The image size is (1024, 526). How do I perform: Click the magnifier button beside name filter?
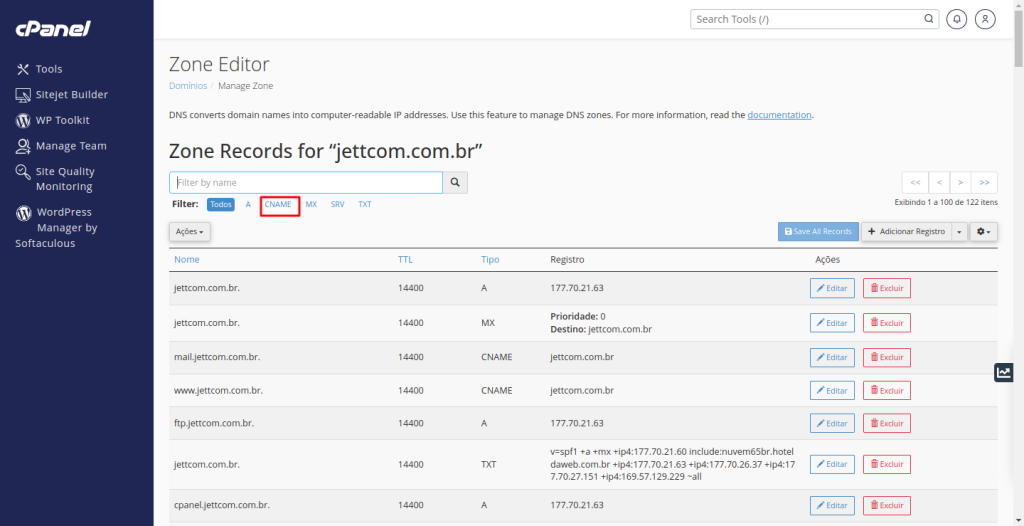(x=455, y=183)
